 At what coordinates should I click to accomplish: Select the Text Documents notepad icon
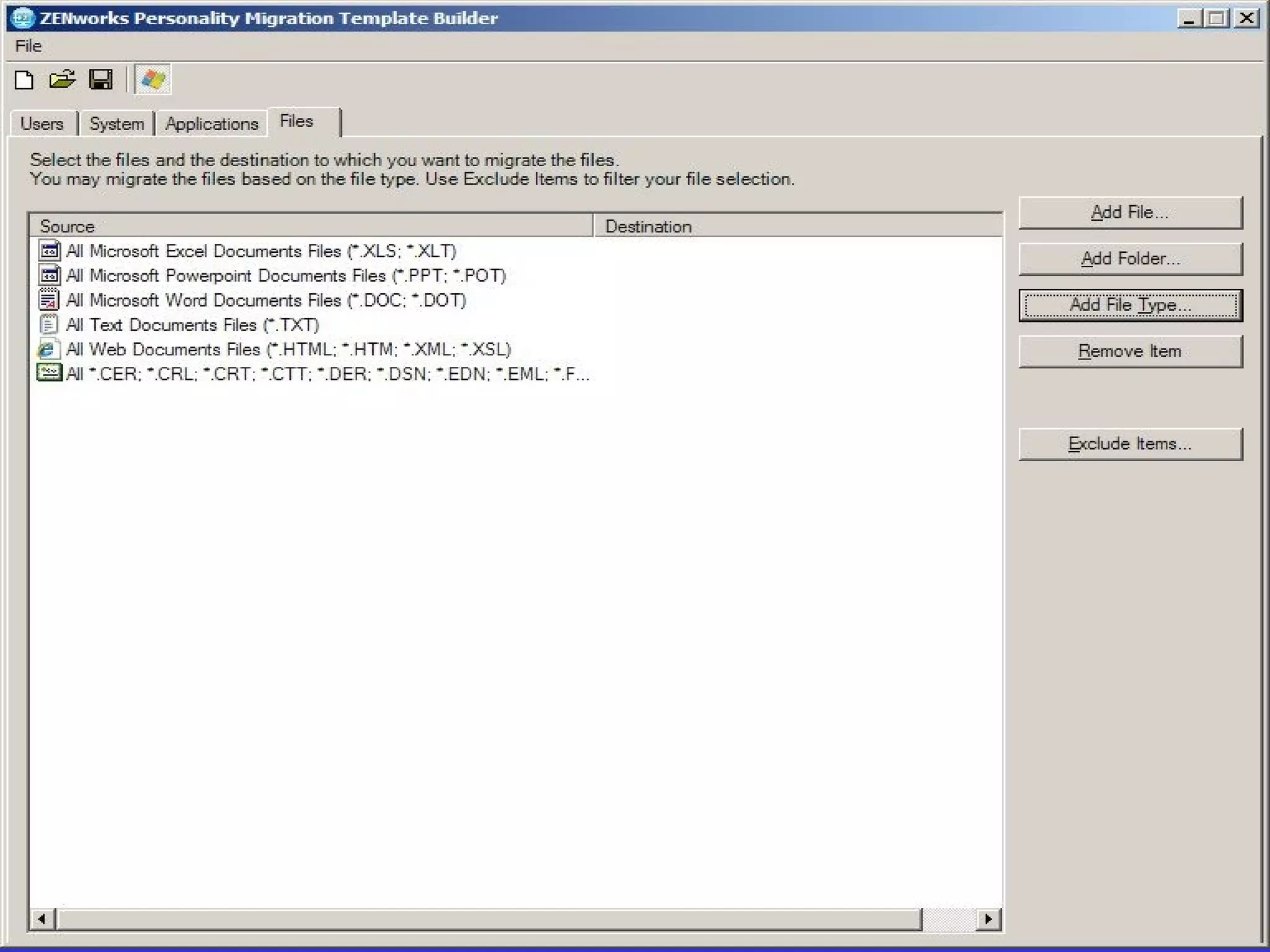(x=48, y=325)
